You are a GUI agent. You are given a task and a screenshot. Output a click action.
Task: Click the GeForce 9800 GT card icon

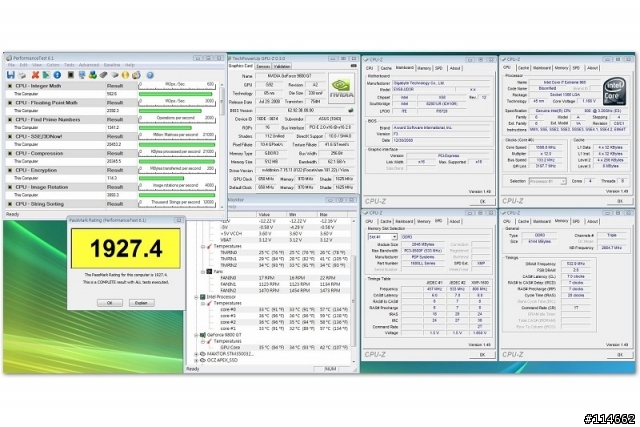[x=202, y=335]
